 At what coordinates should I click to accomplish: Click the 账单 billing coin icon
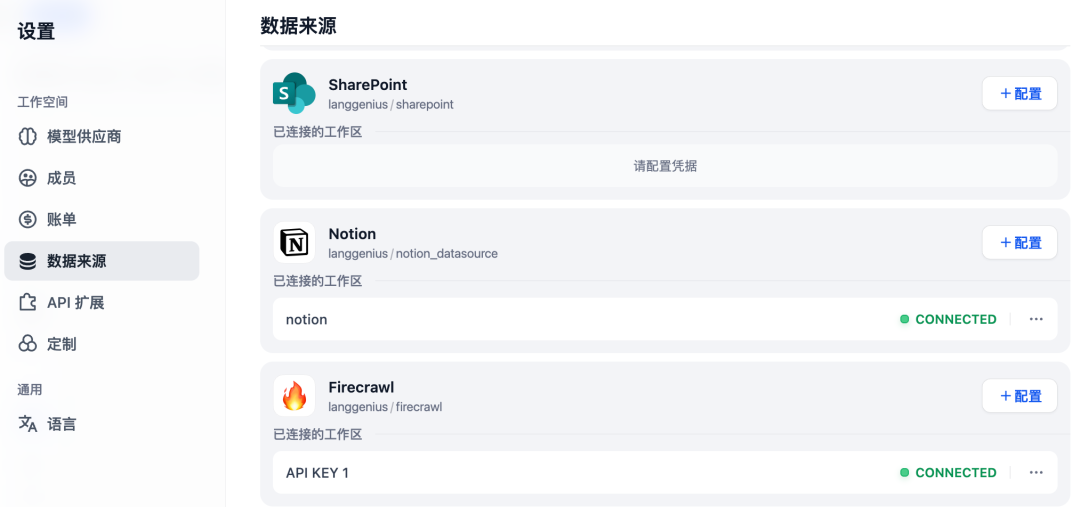point(28,220)
